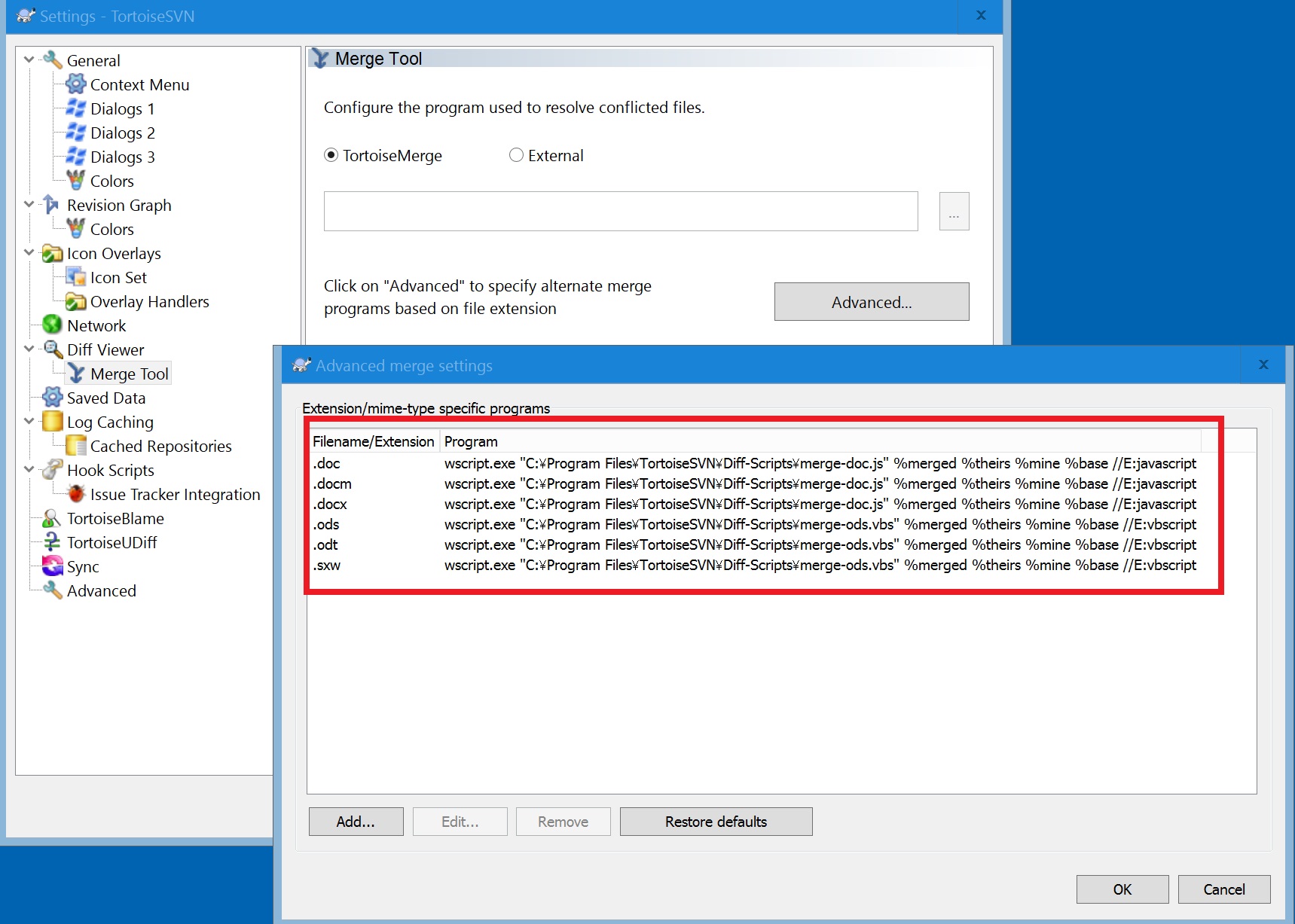Click the TortoiseBlame icon
The height and width of the screenshot is (924, 1295).
[x=52, y=518]
